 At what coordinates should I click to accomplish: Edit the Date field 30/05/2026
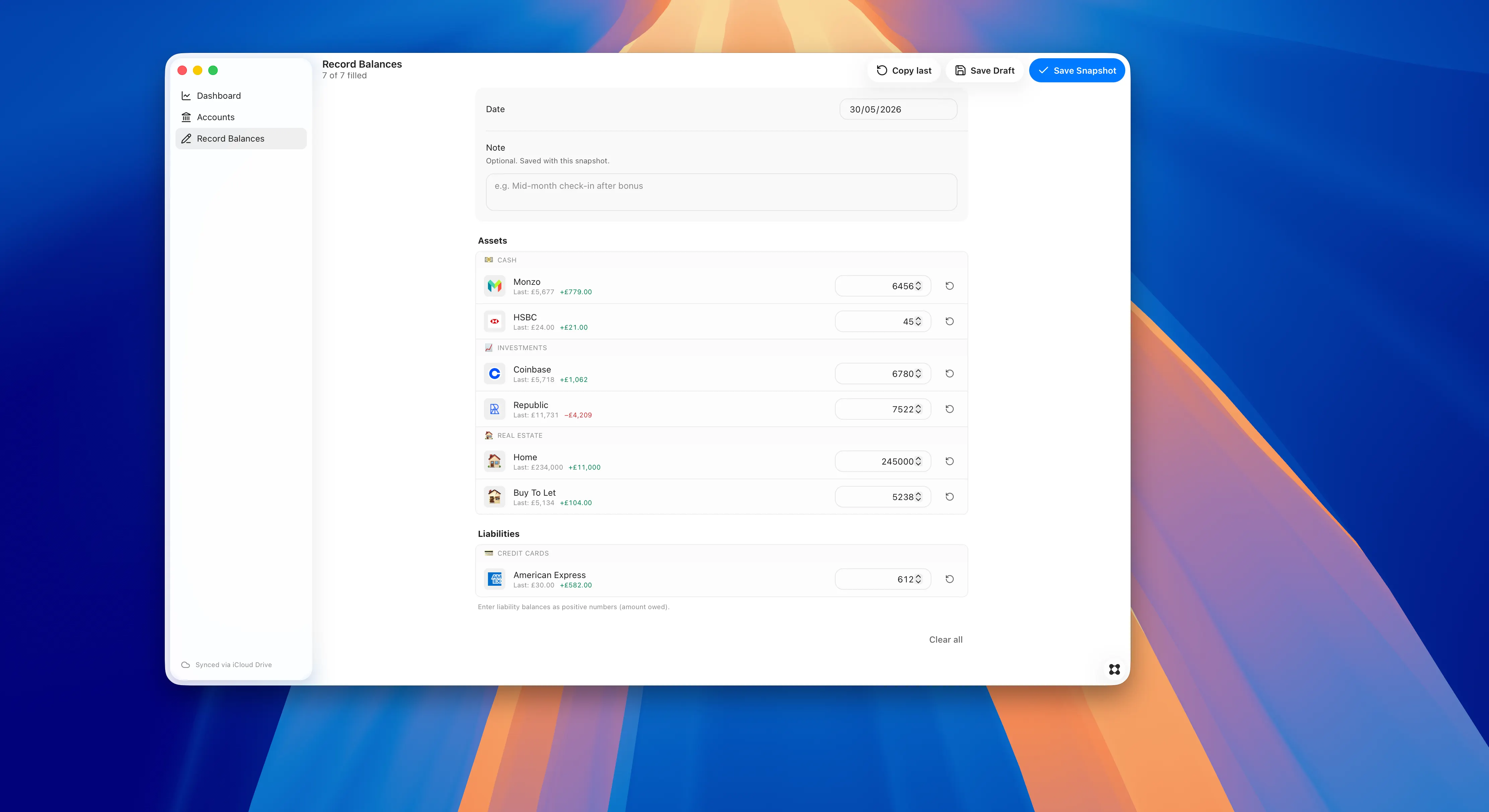tap(898, 109)
